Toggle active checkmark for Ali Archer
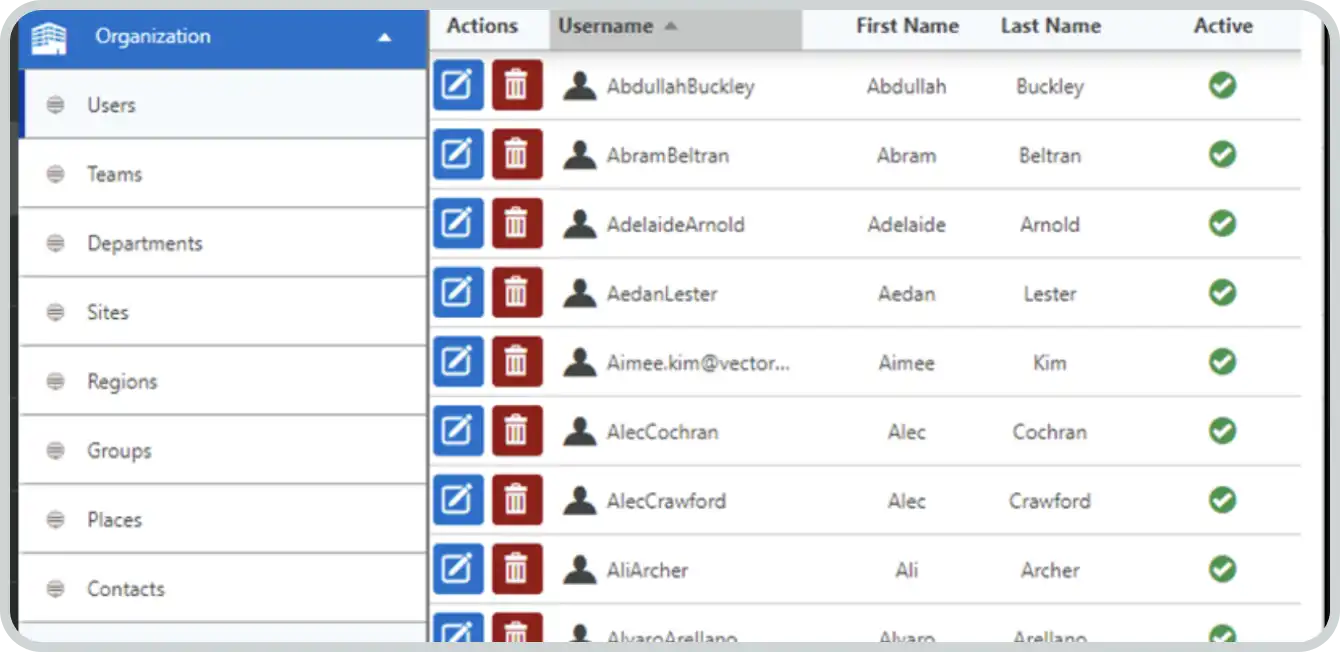 pyautogui.click(x=1222, y=568)
